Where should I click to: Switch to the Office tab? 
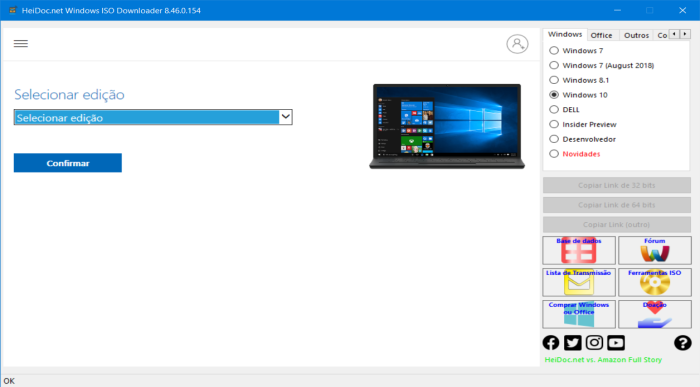(601, 35)
